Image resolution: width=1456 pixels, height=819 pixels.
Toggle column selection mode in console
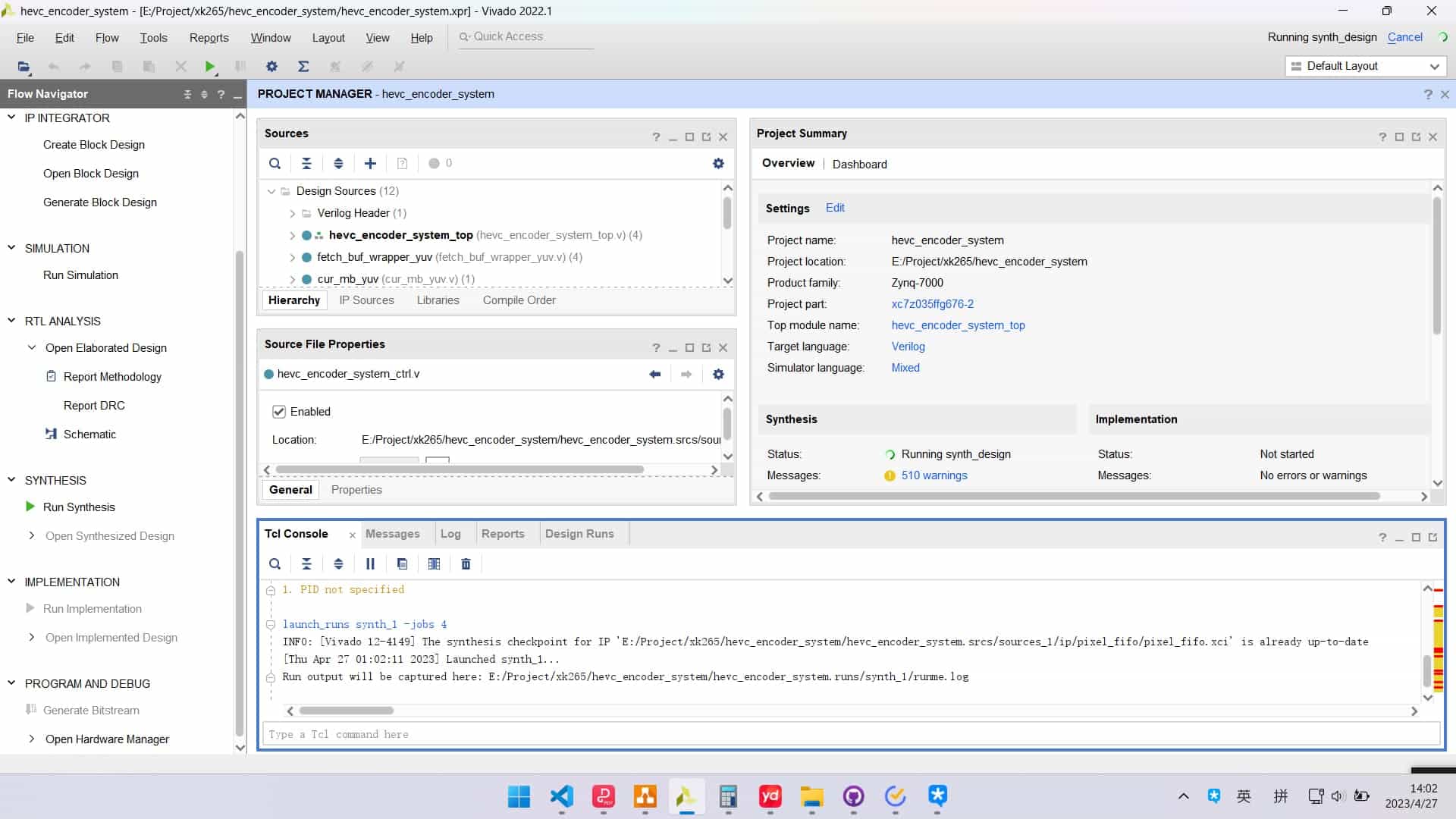coord(434,564)
